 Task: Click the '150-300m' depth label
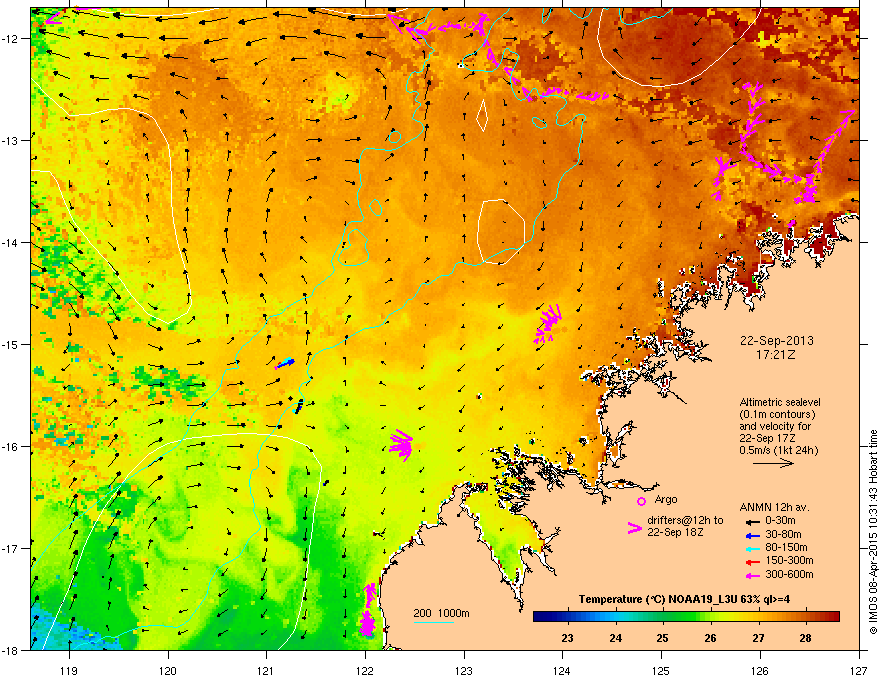[789, 560]
